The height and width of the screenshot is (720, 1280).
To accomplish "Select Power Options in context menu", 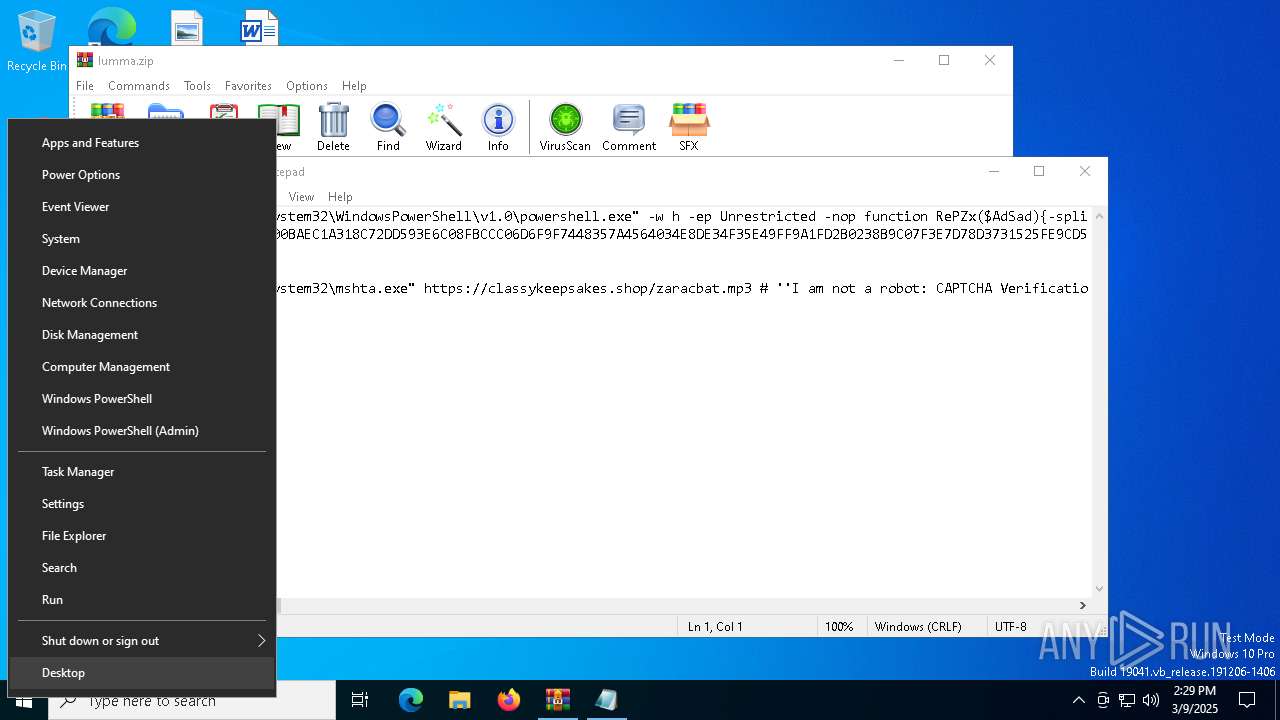I will tap(141, 175).
